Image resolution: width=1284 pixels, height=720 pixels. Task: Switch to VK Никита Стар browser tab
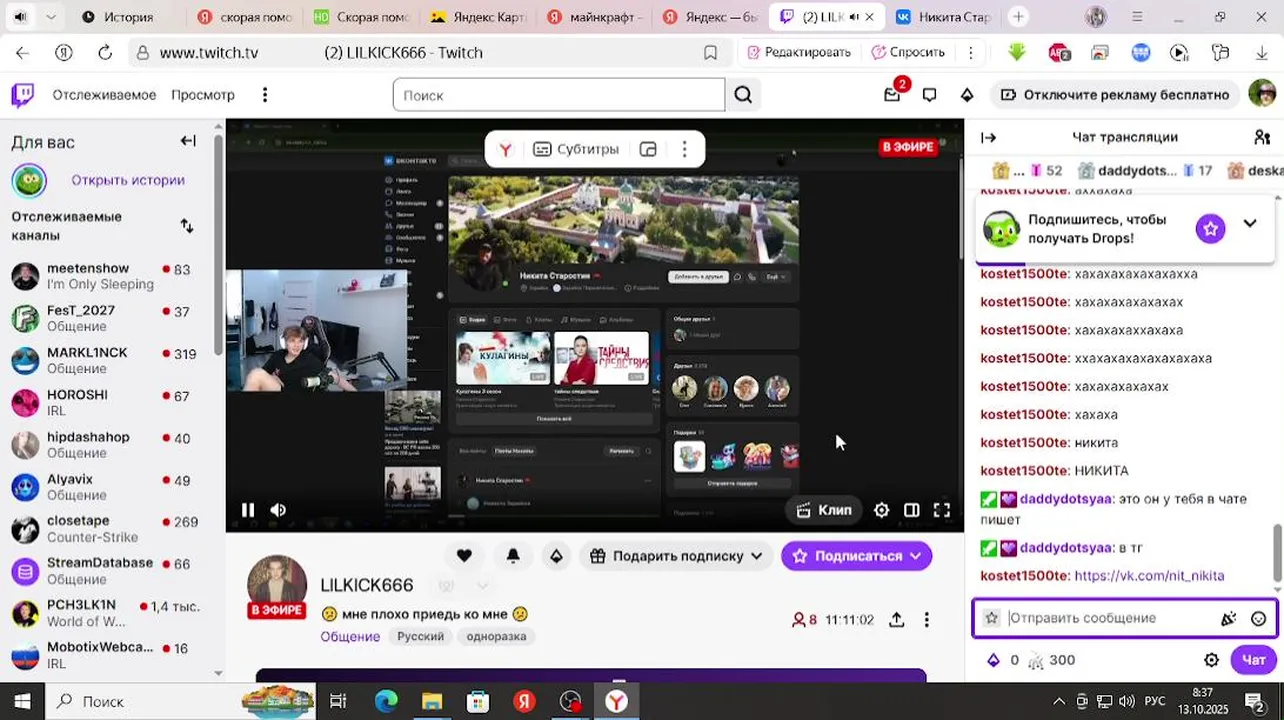coord(944,17)
